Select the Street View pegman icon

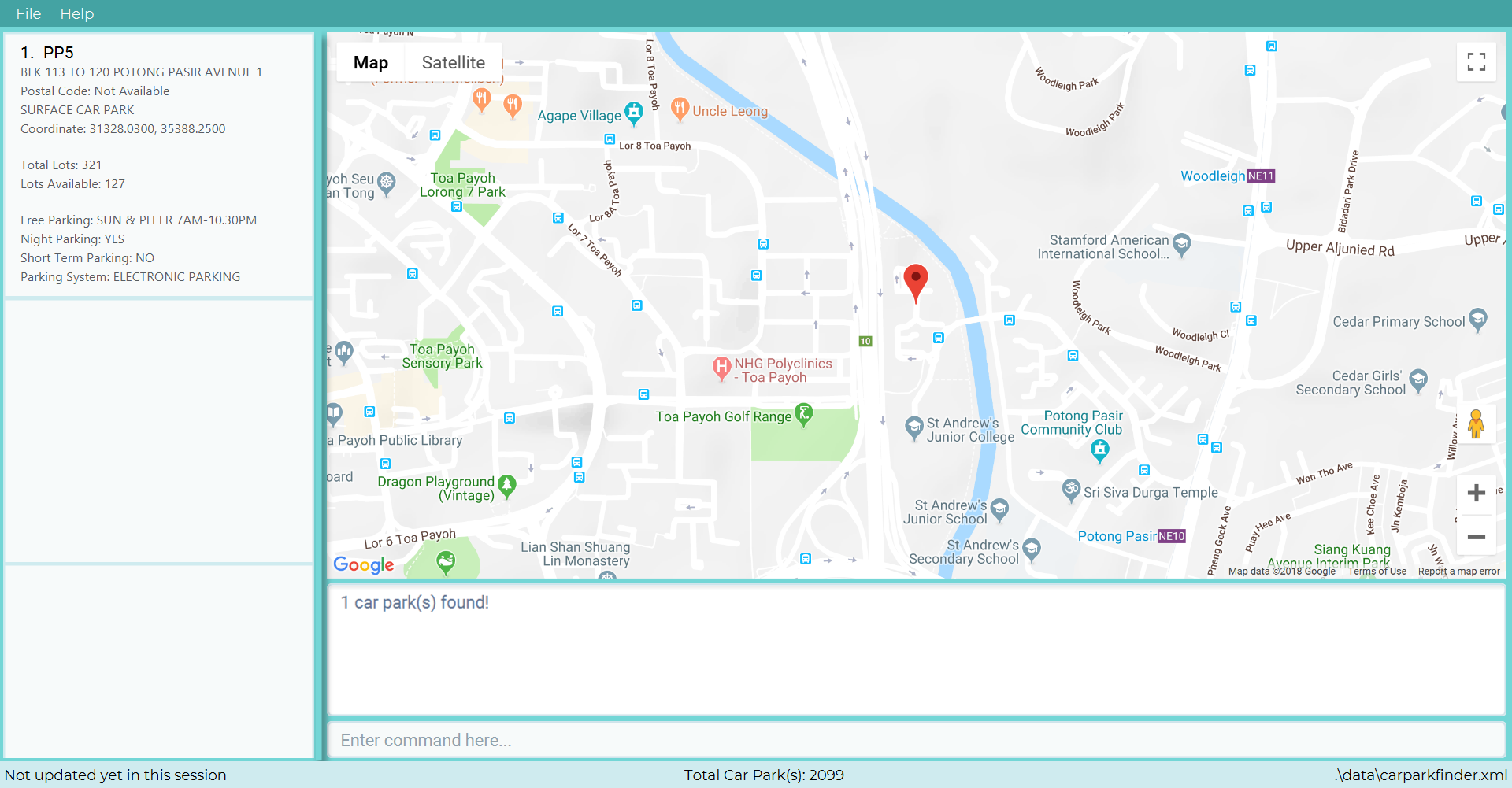(x=1477, y=425)
